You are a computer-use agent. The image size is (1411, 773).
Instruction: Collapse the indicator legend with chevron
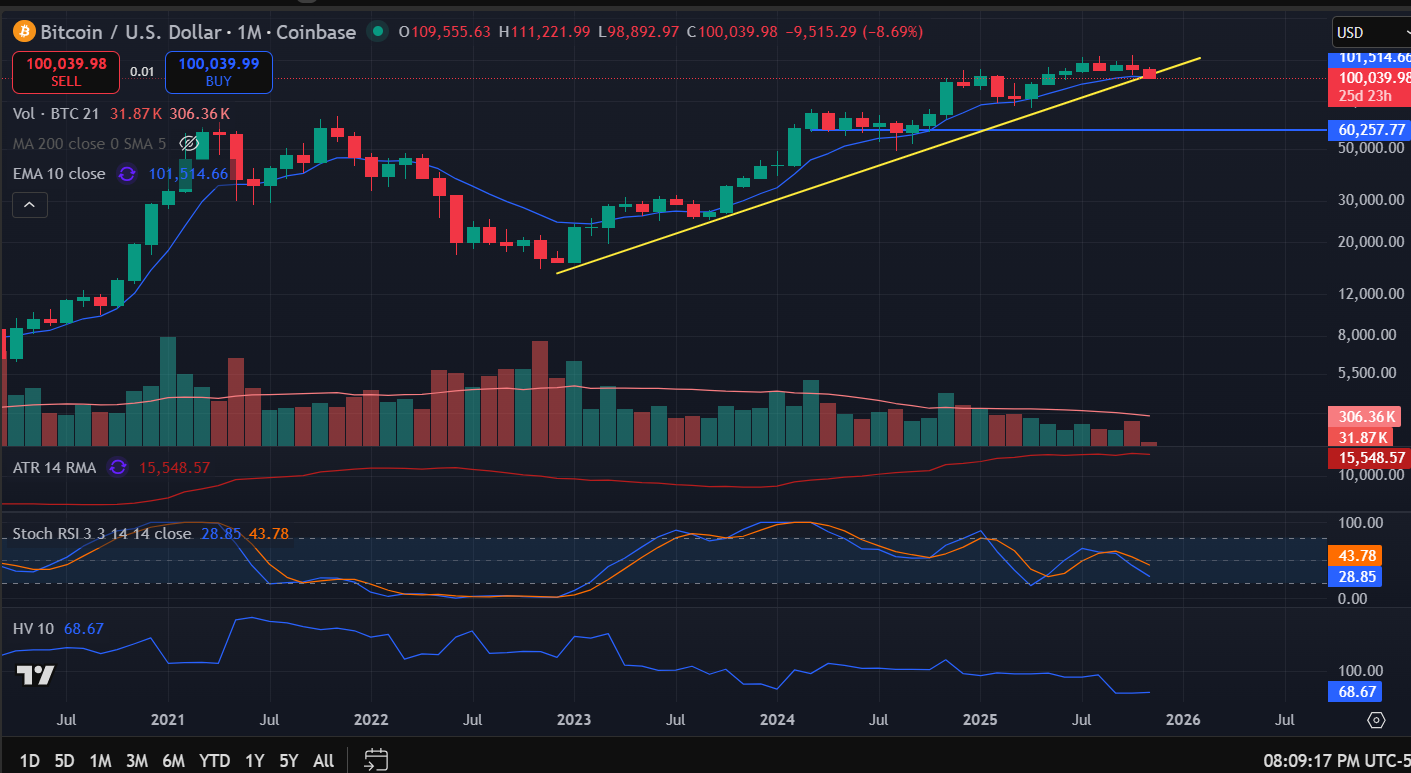[x=30, y=206]
